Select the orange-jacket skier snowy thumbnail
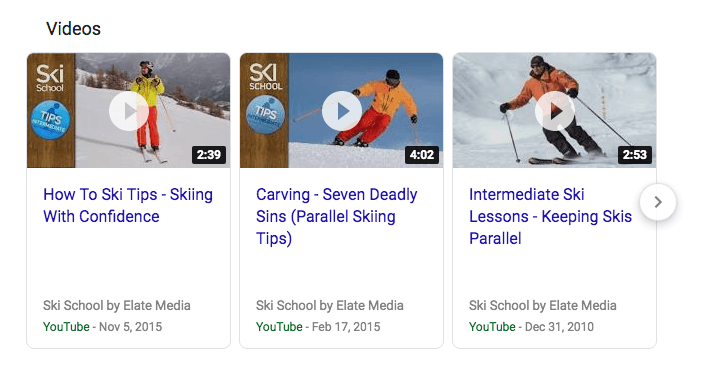 (554, 110)
